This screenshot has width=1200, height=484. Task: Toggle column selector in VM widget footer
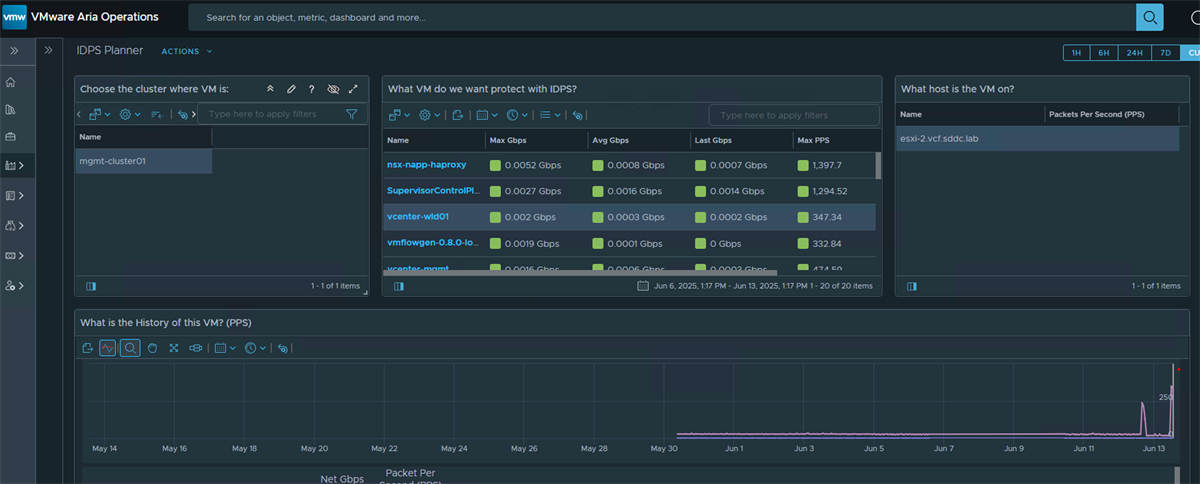(x=398, y=286)
